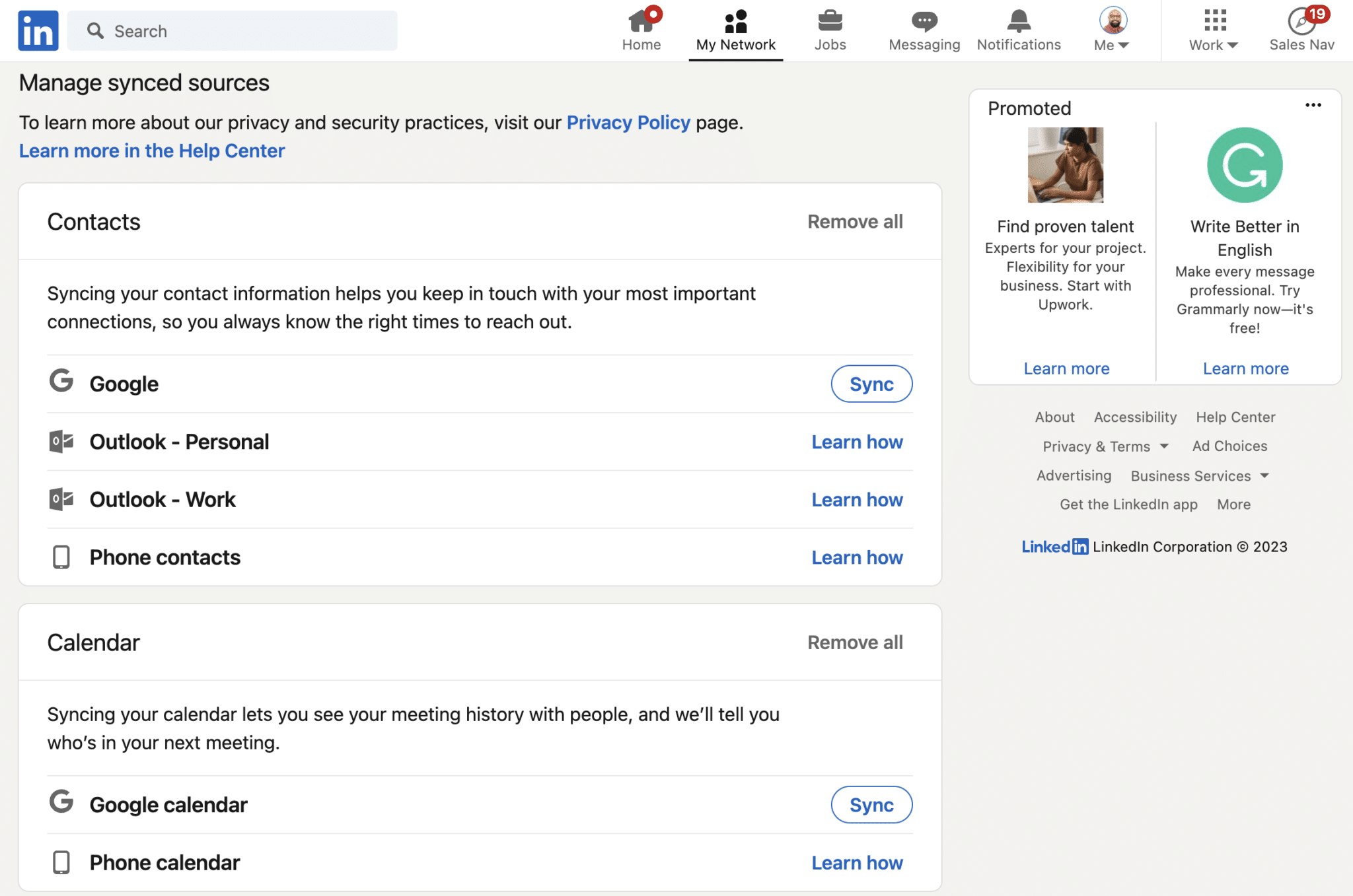Screen dimensions: 1353x896
Task: Click the search magnifier icon
Action: point(95,30)
